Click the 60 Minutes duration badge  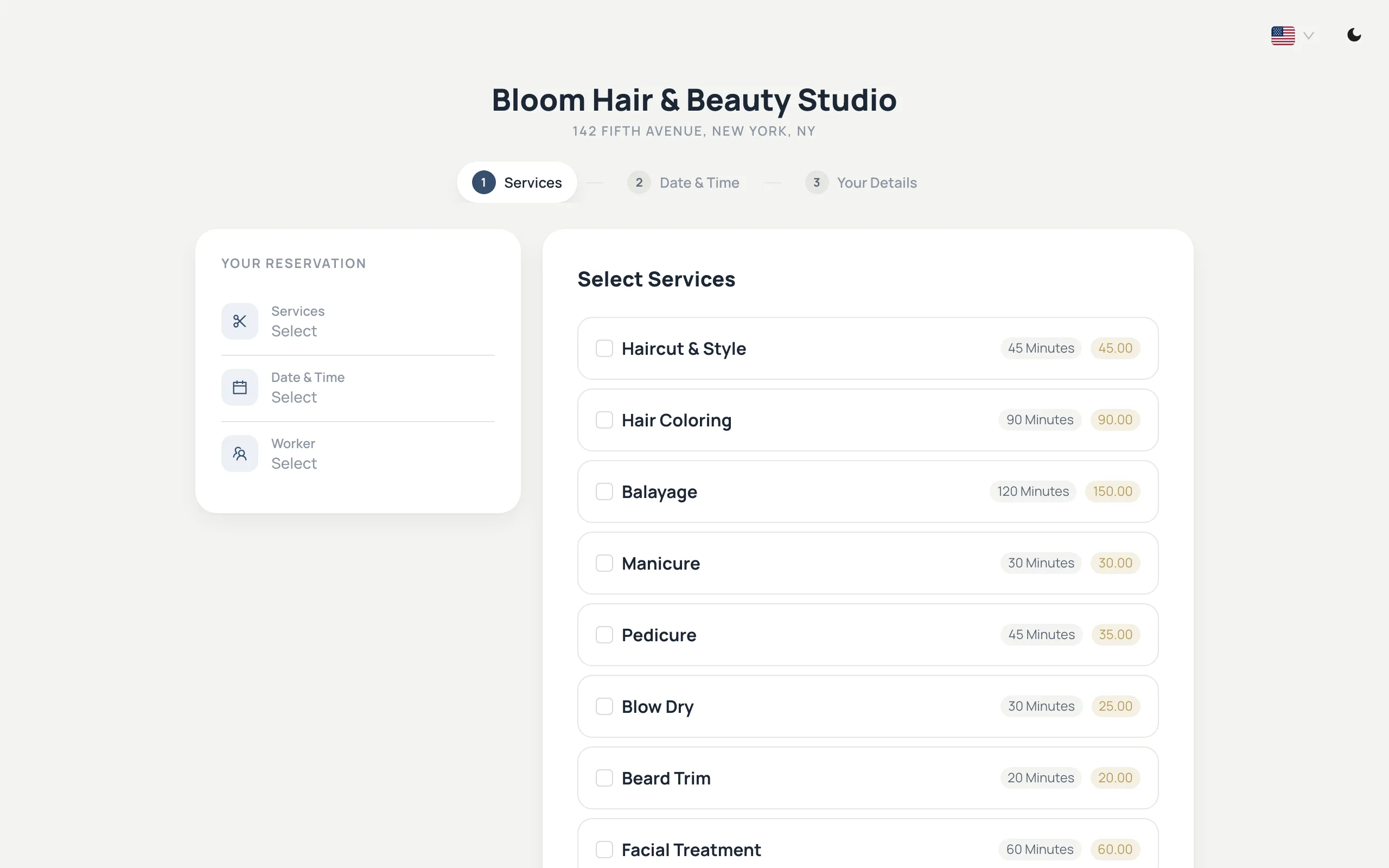pos(1040,850)
